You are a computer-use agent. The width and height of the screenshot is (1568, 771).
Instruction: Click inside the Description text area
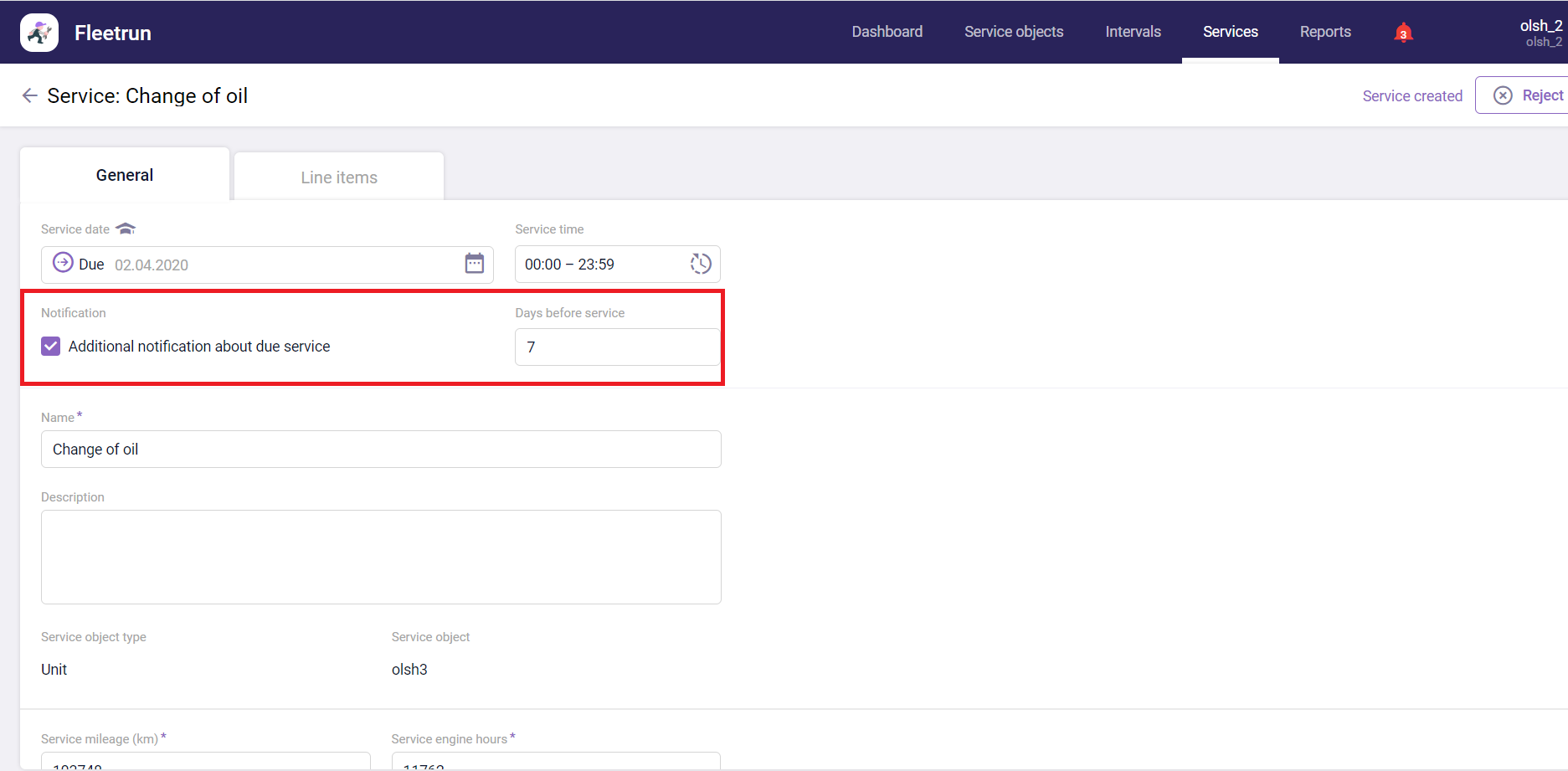pyautogui.click(x=381, y=557)
